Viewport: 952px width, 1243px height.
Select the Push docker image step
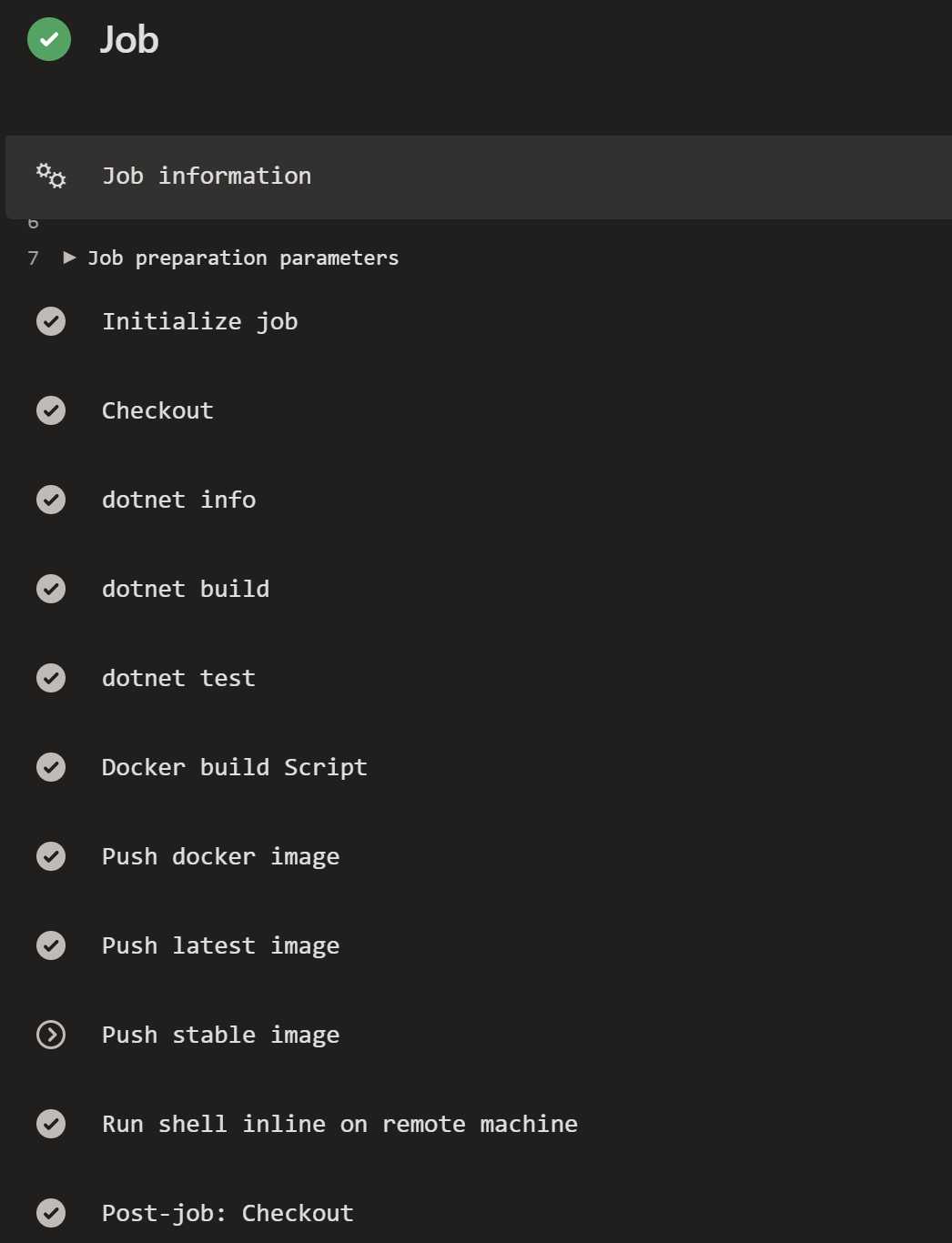pos(479,856)
